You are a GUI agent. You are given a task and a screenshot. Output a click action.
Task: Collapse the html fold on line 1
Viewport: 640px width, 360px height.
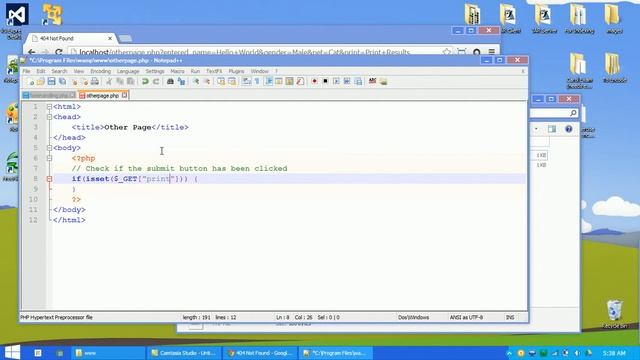click(x=49, y=107)
